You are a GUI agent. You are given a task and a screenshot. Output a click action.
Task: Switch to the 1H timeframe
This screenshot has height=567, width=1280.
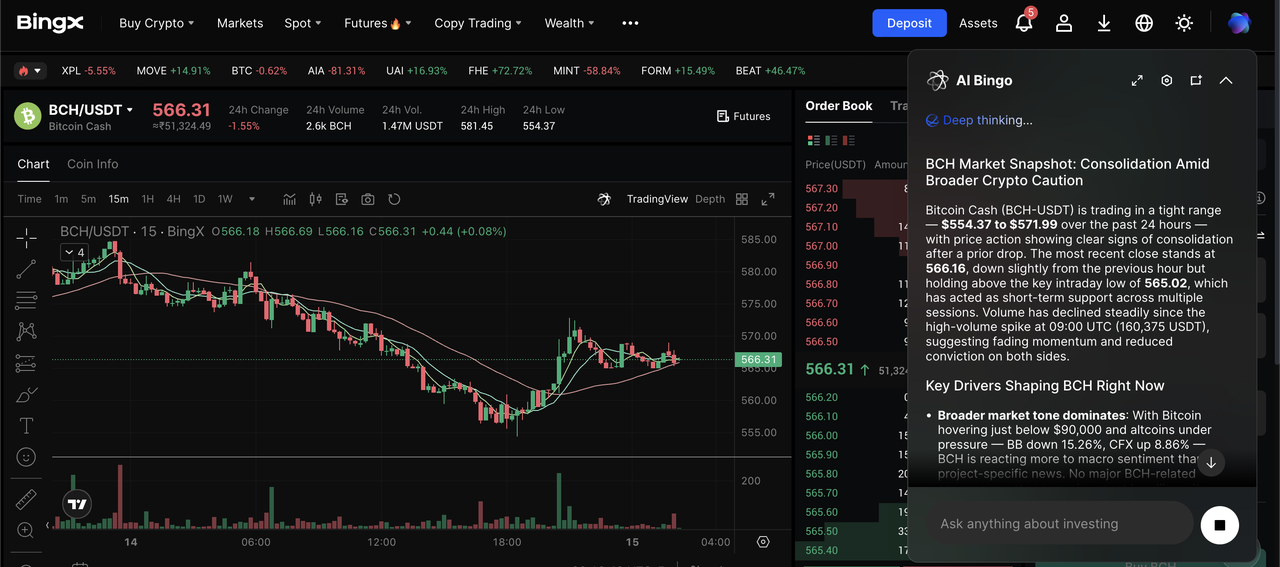tap(148, 199)
